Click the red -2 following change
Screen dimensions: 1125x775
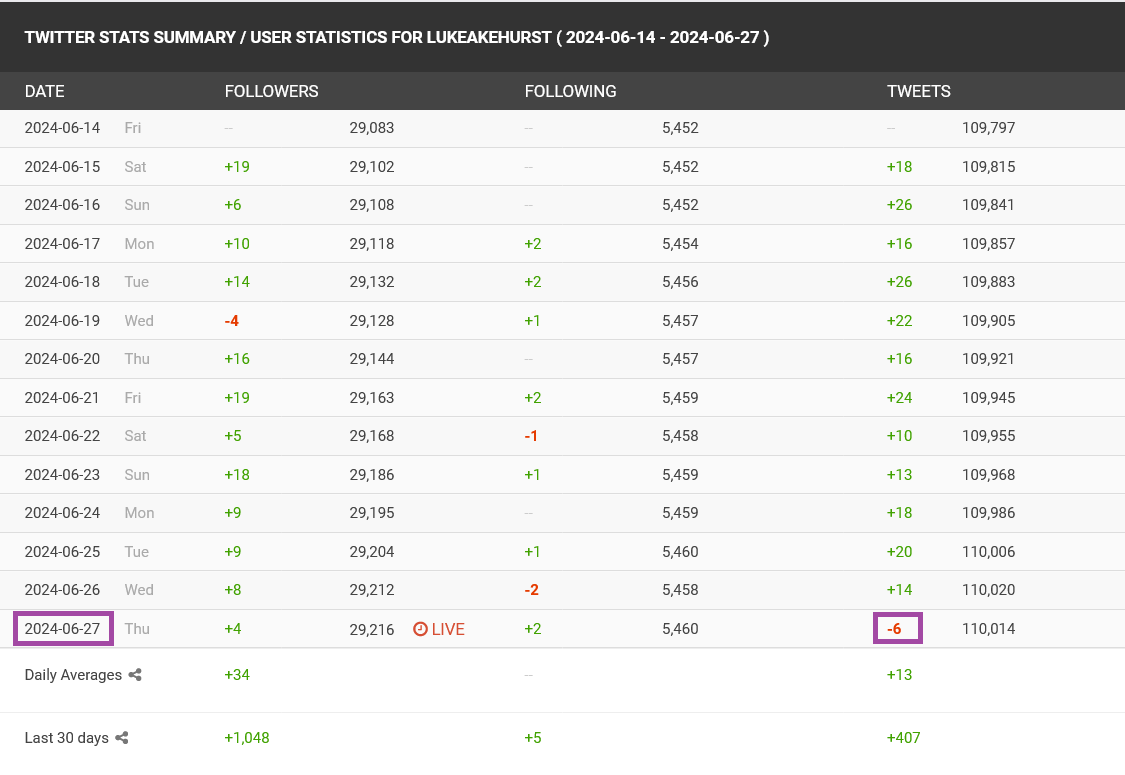click(531, 590)
